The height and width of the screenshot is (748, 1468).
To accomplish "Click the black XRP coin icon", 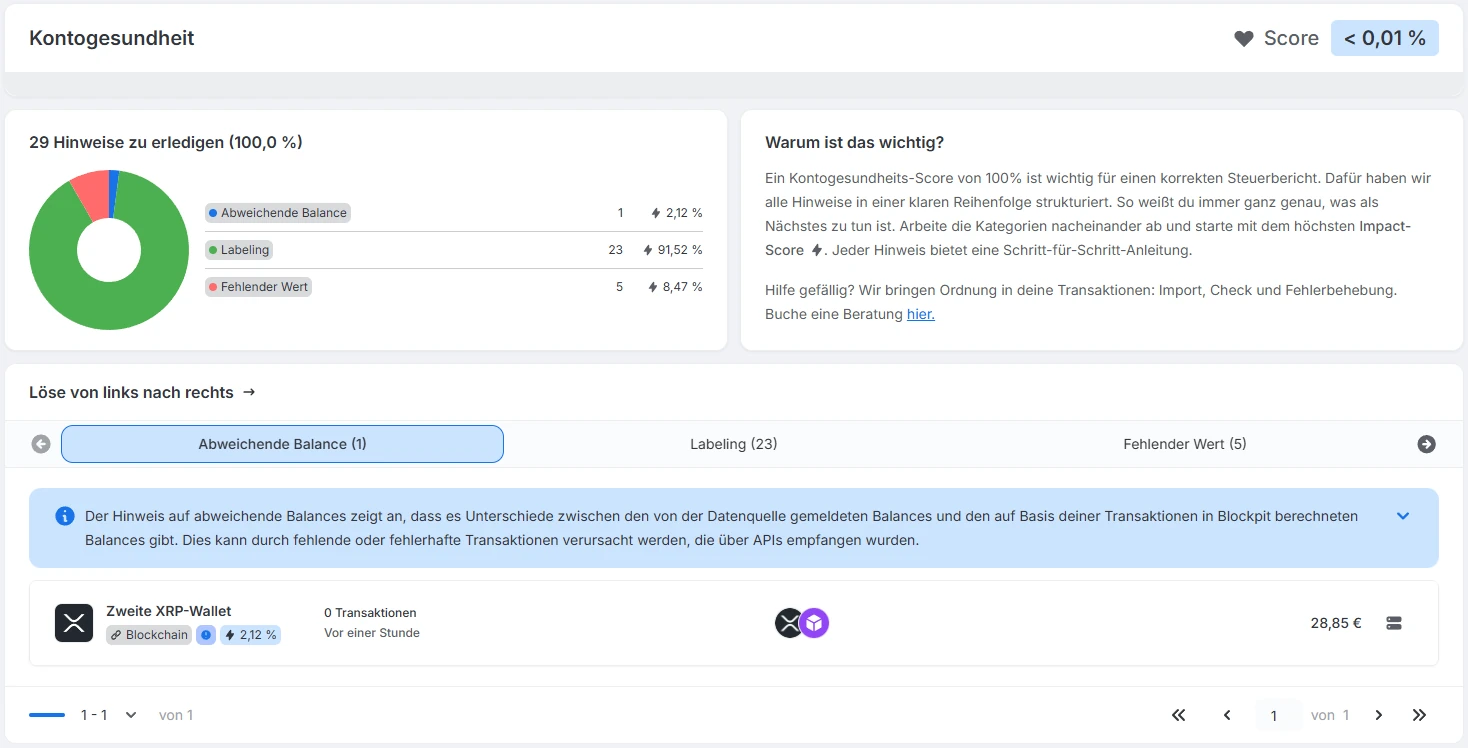I will click(788, 623).
